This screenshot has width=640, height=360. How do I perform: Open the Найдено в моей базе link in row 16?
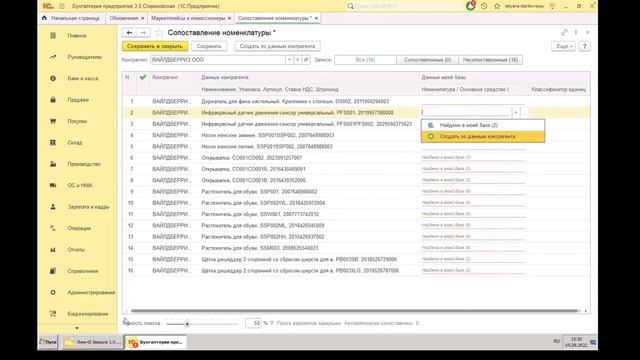[446, 270]
